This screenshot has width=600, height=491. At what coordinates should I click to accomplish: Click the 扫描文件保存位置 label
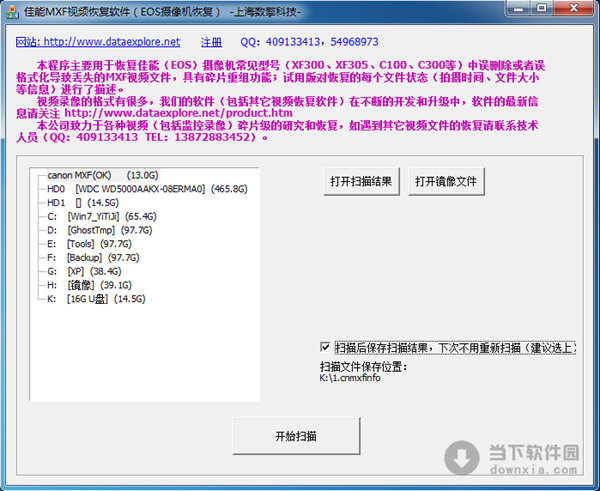363,367
